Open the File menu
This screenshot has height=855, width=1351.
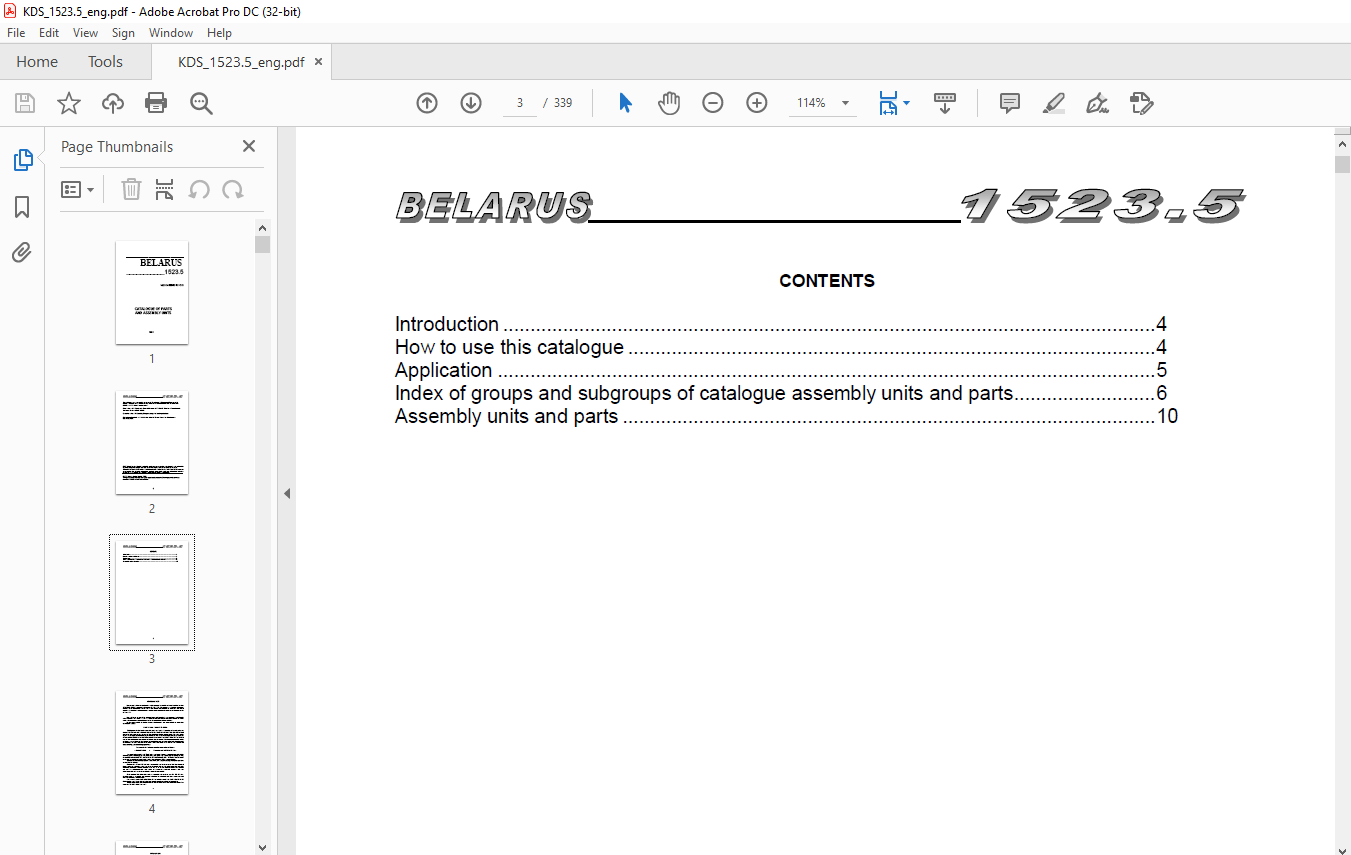pos(16,33)
